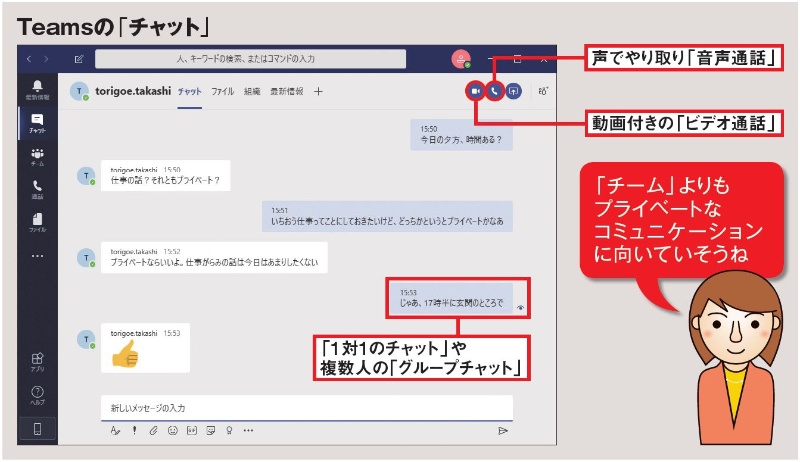
Task: Open the profile avatar menu at top
Action: 461,59
